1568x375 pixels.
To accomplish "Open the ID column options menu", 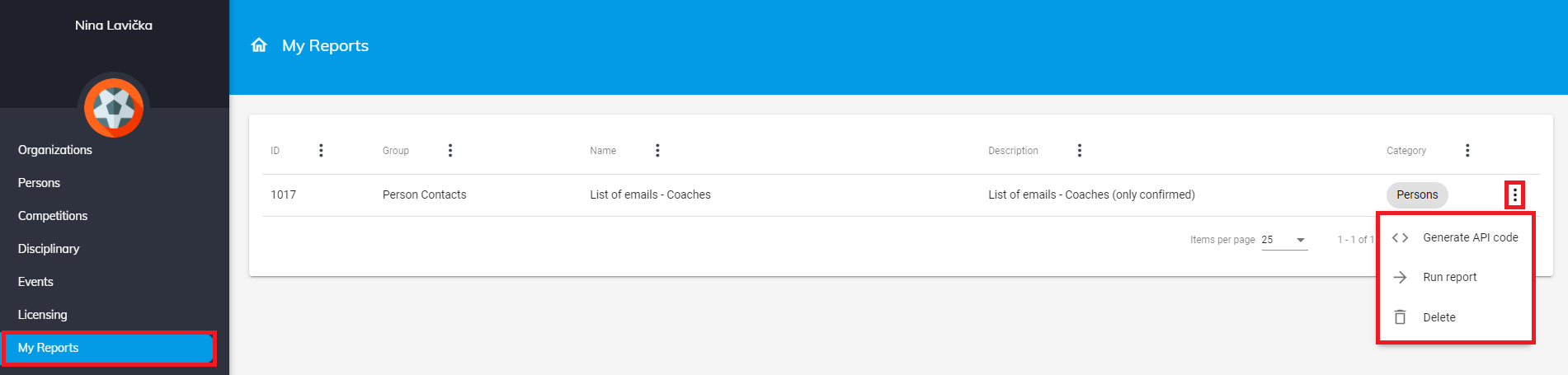I will click(x=321, y=150).
